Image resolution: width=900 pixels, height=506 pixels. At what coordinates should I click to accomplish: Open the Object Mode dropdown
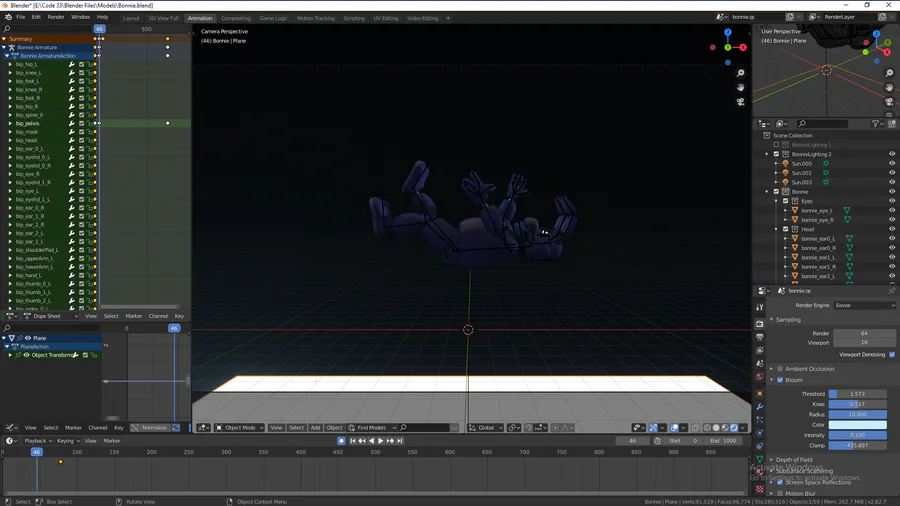[239, 427]
